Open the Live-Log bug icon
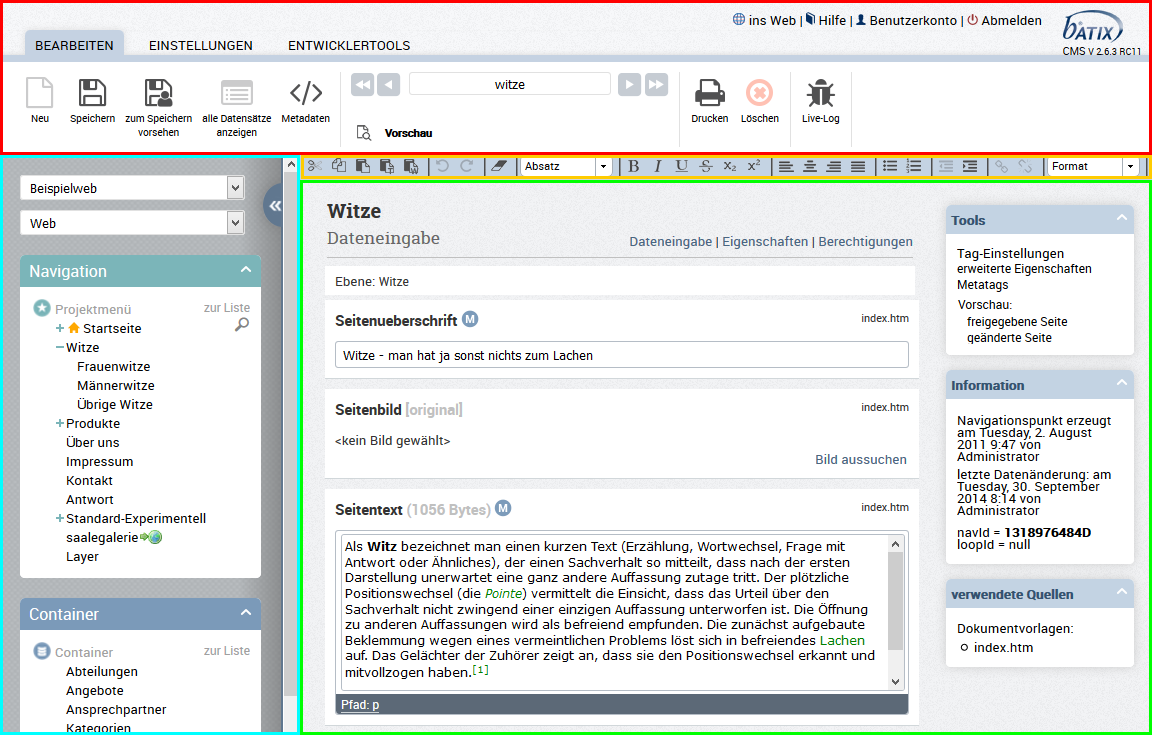This screenshot has width=1152, height=735. [x=821, y=93]
